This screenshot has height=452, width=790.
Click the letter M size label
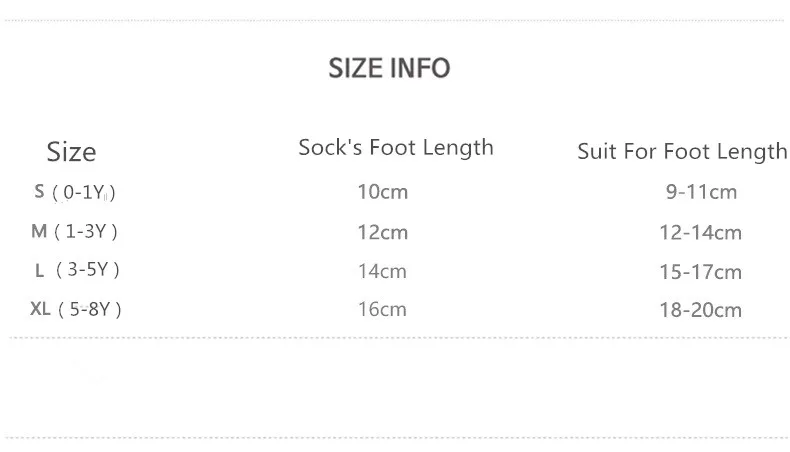point(39,231)
